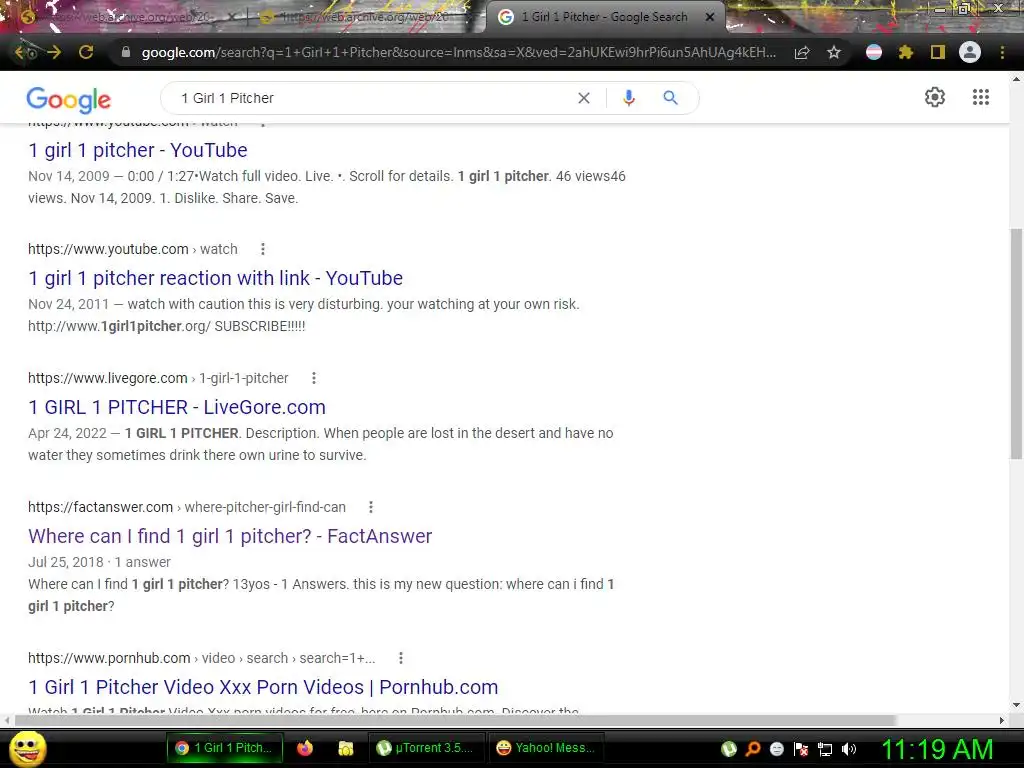Open more options for factanswer.com result
This screenshot has height=768, width=1024.
point(370,507)
